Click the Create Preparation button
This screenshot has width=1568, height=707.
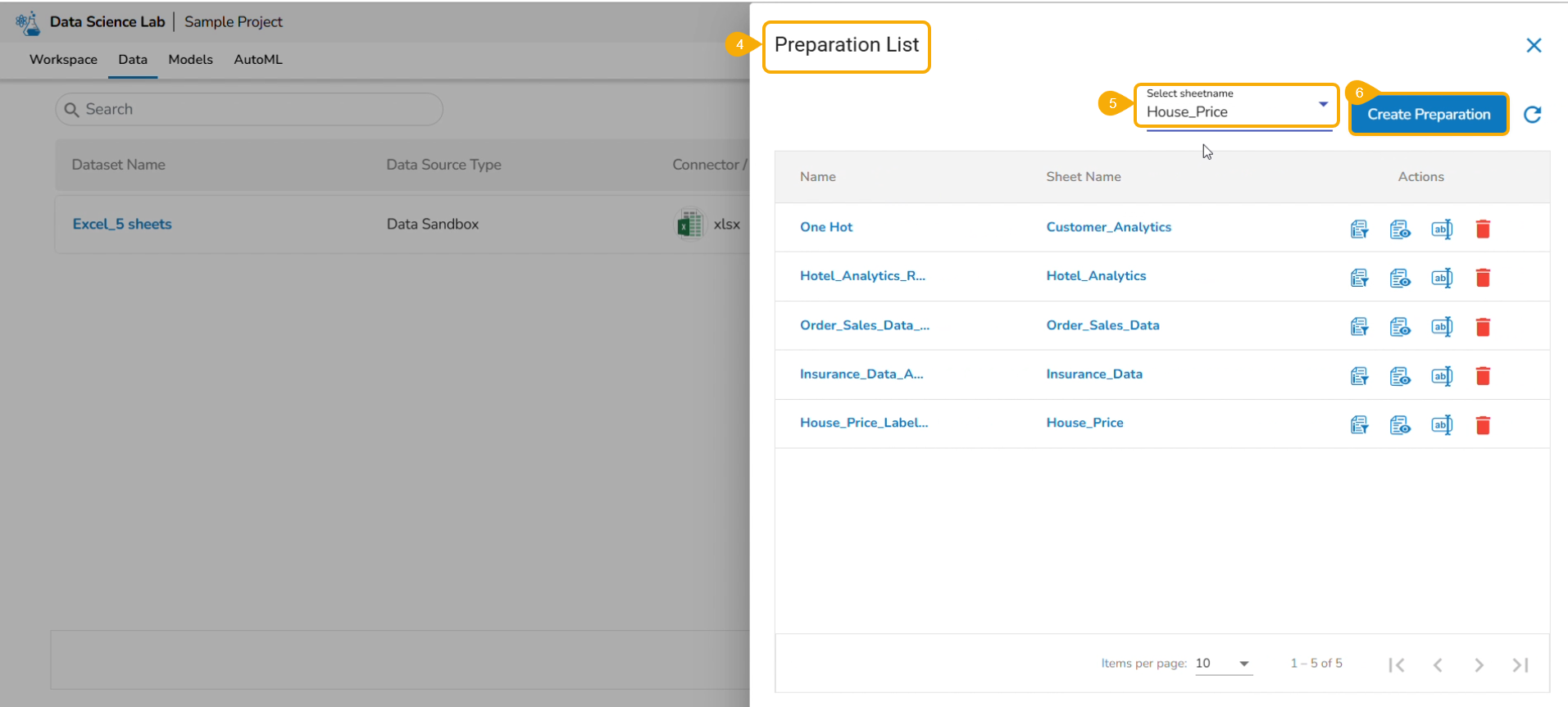pyautogui.click(x=1428, y=115)
